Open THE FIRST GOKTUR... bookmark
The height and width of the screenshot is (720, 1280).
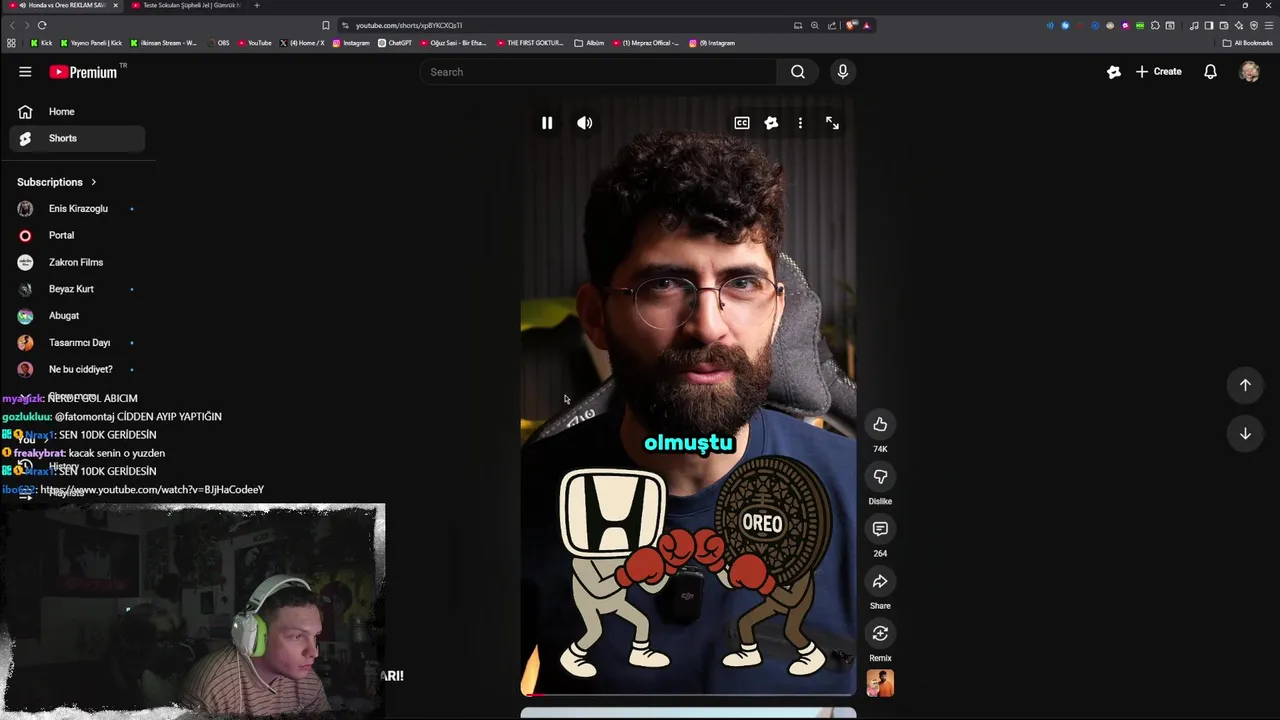click(530, 43)
